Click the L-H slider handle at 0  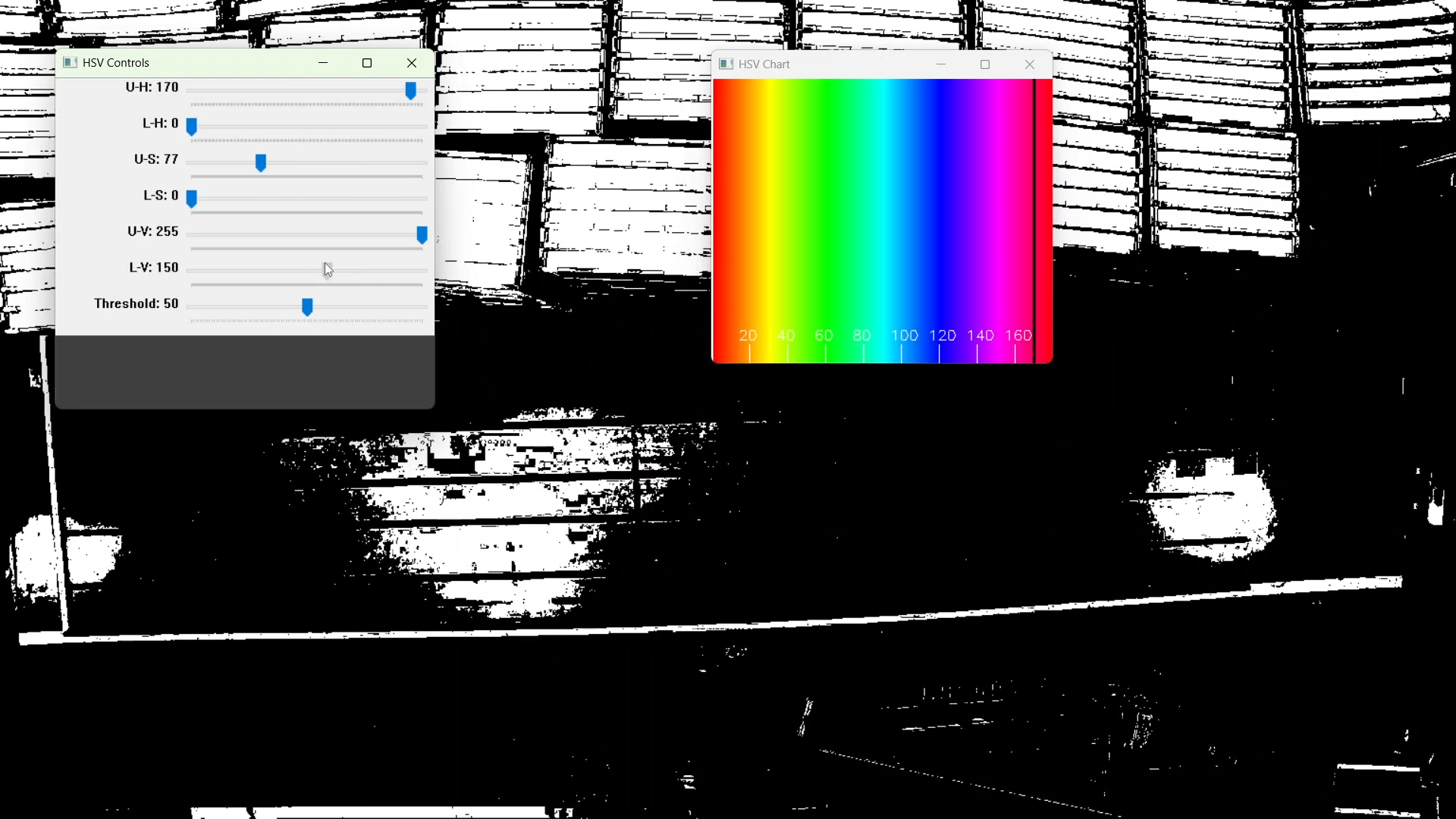192,127
